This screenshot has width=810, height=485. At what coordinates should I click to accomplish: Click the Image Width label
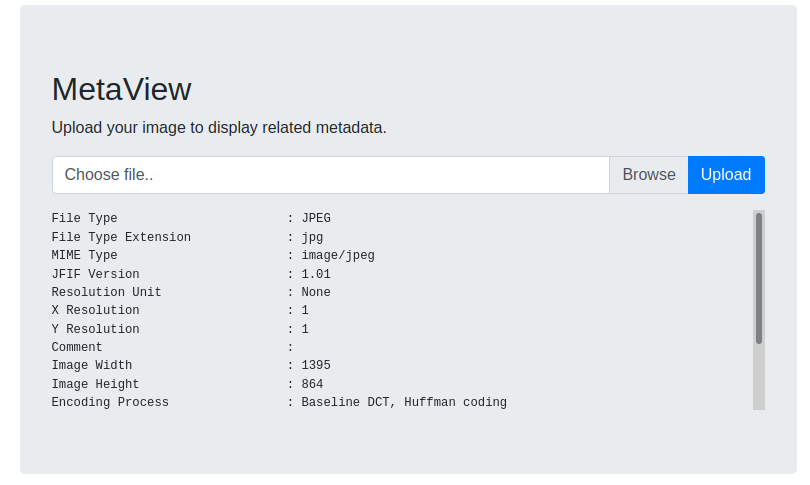(91, 365)
